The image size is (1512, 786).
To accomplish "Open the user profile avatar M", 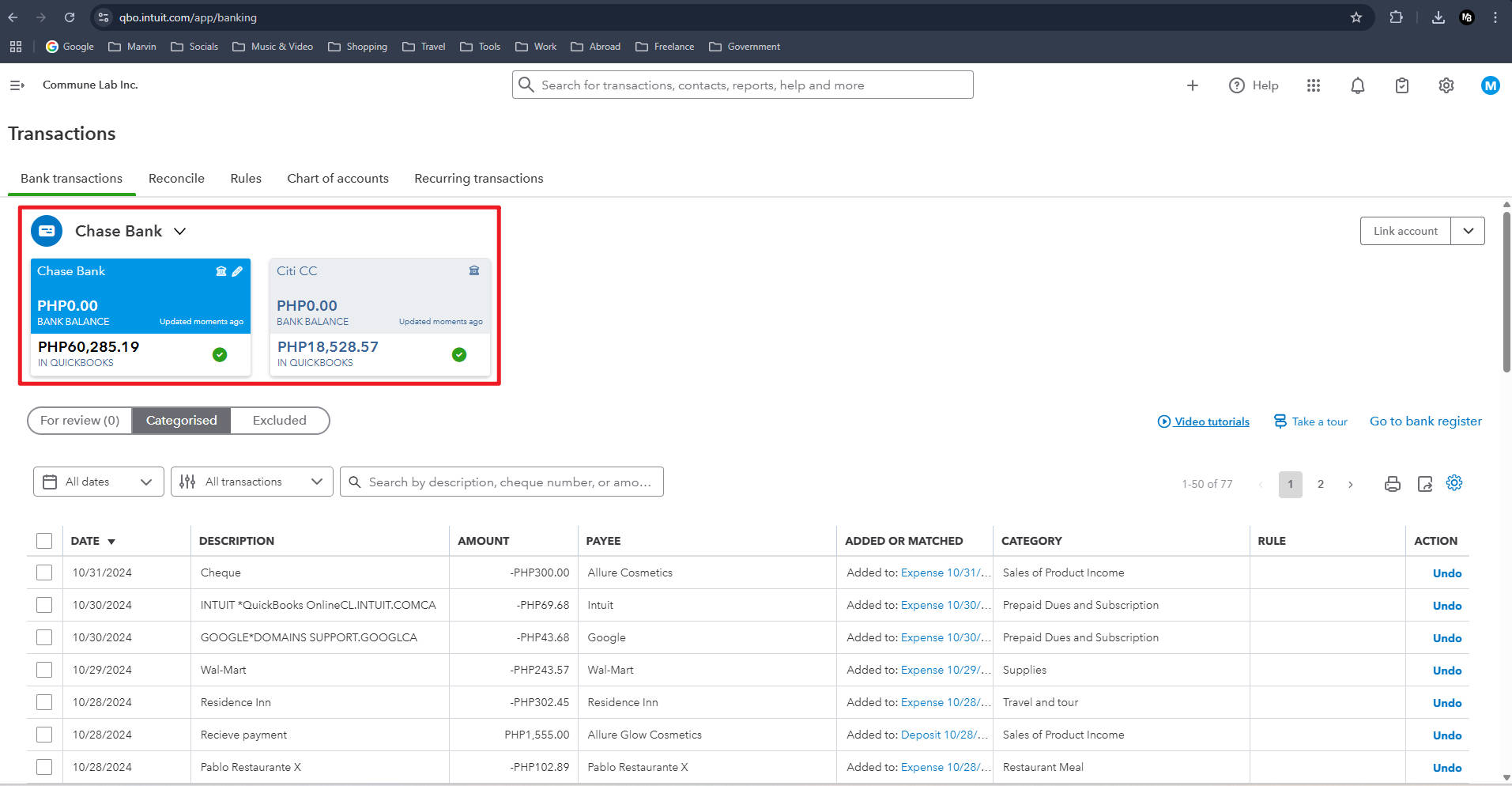I will point(1491,85).
